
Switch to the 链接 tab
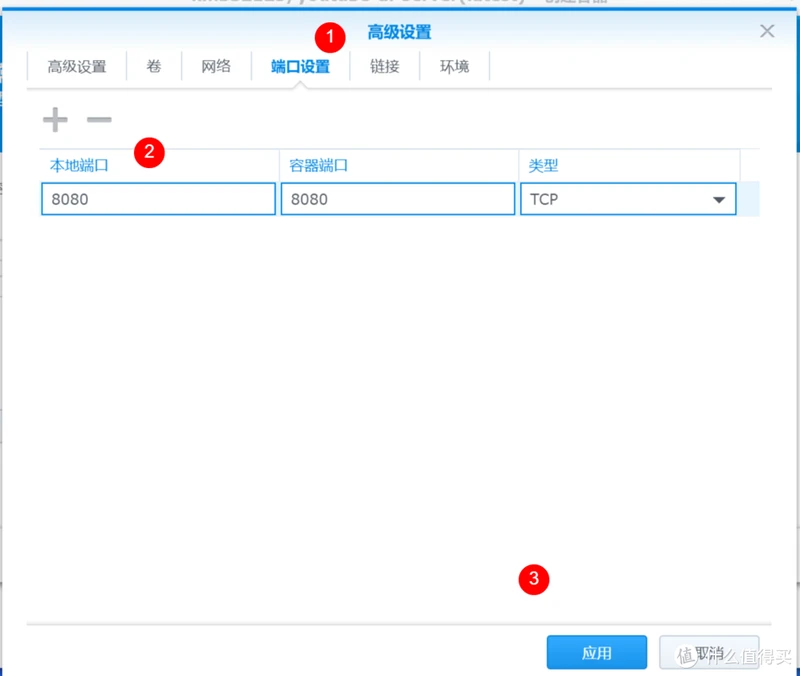point(384,66)
